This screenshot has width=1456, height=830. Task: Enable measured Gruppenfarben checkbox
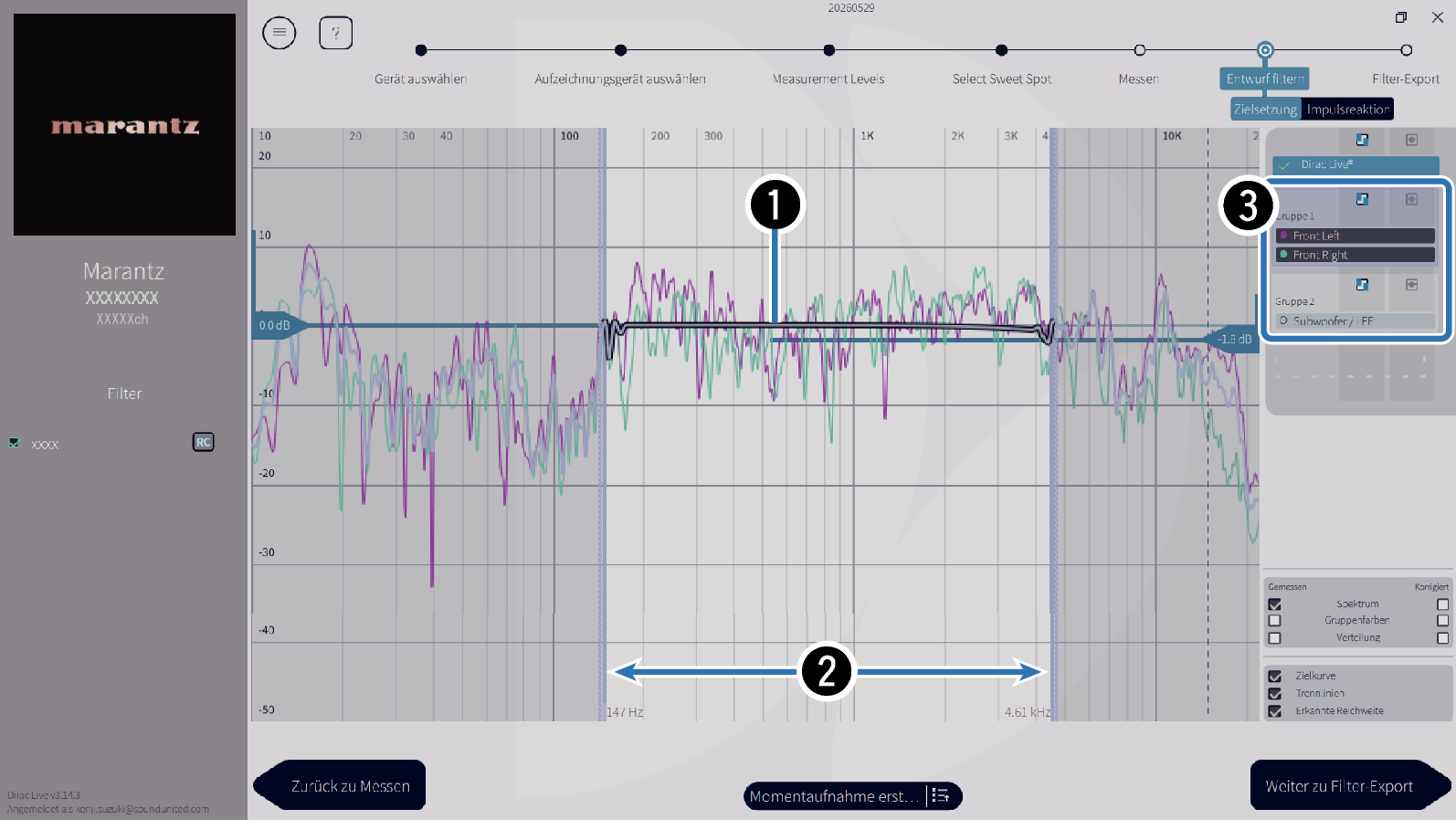pos(1275,621)
